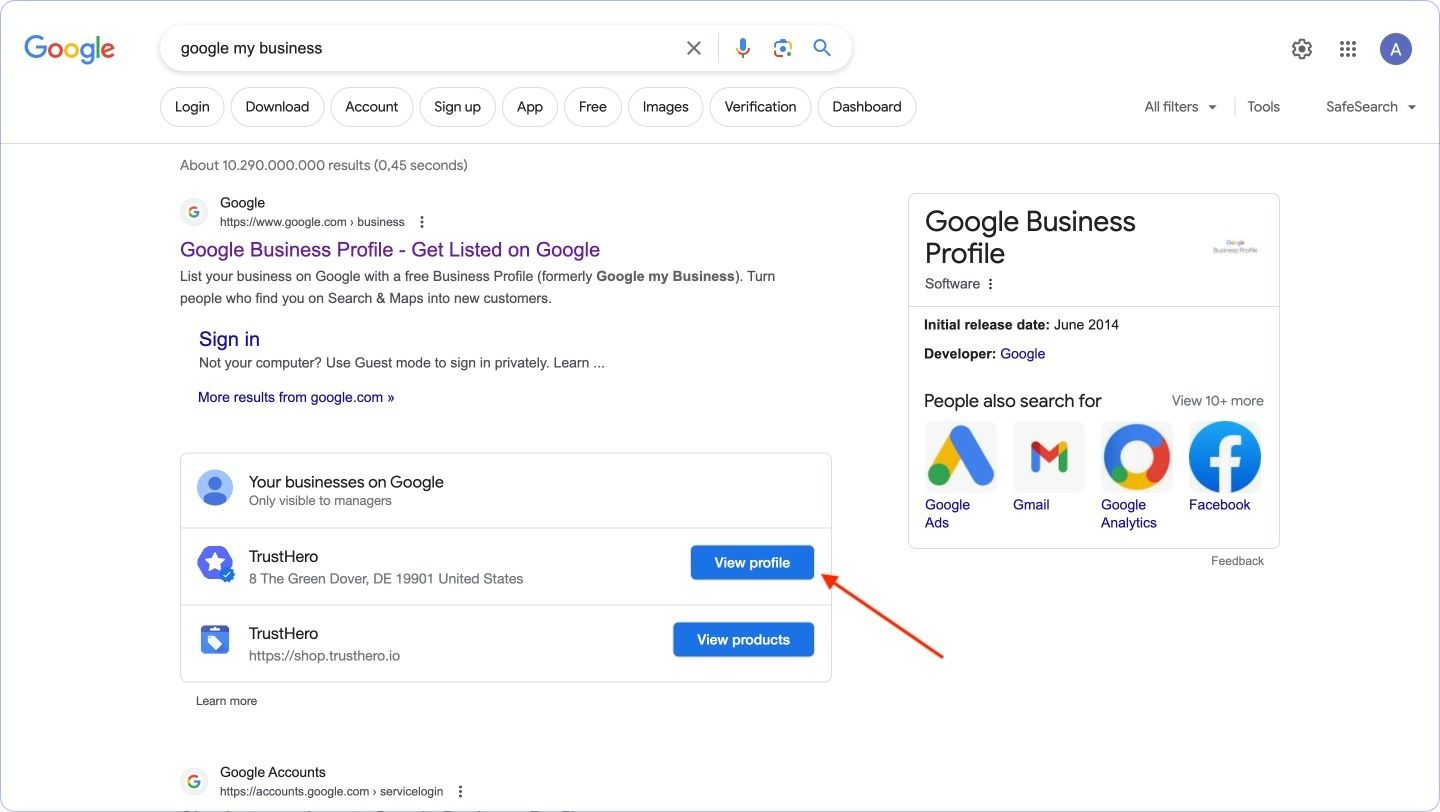
Task: Click the voice search microphone icon
Action: [742, 48]
